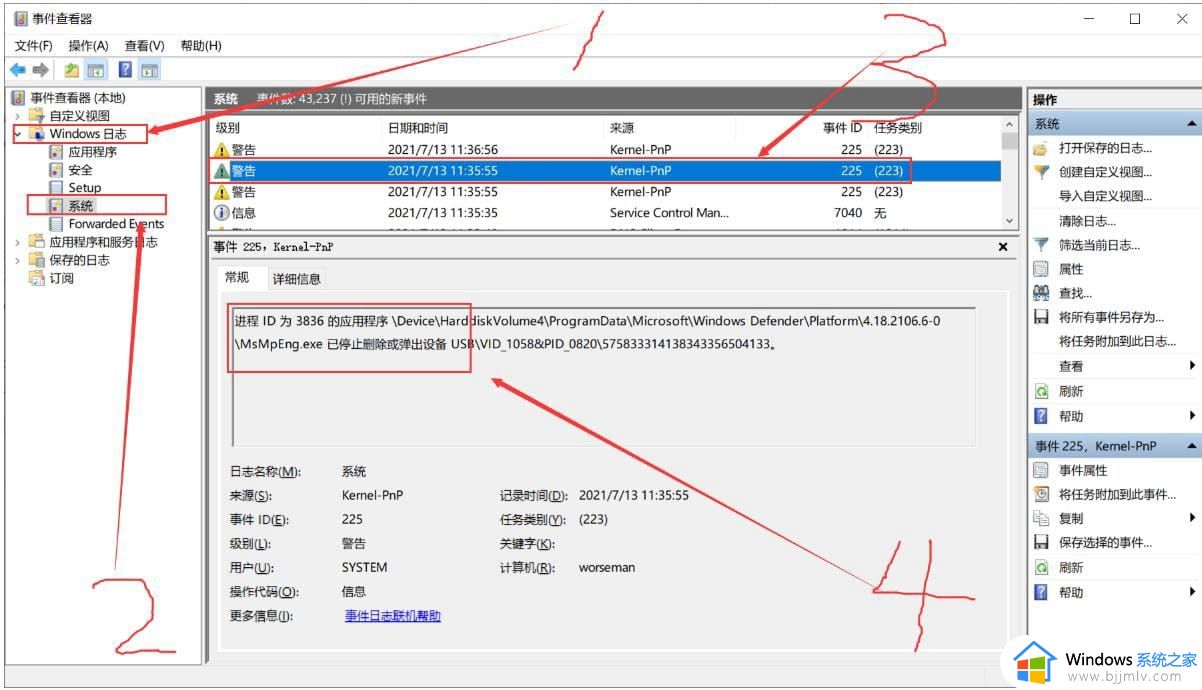Open the 操作(A) menu
This screenshot has width=1202, height=690.
[88, 46]
